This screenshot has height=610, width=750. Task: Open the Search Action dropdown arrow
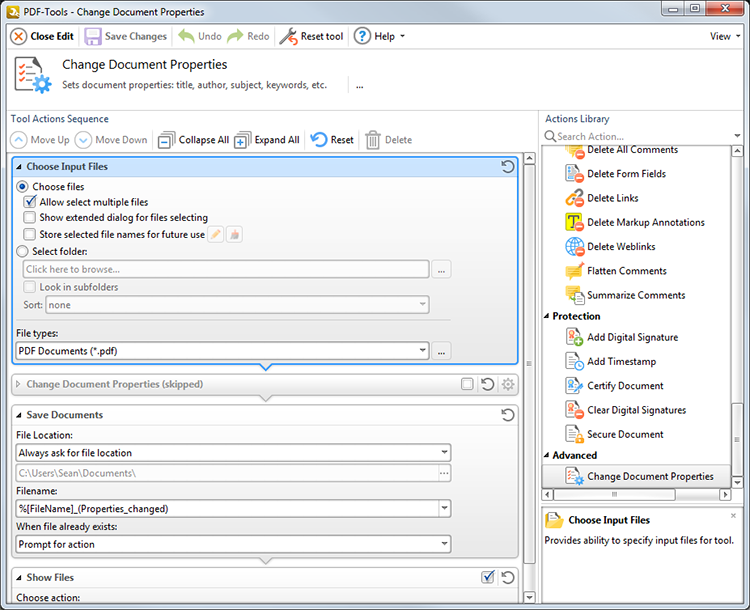point(737,136)
